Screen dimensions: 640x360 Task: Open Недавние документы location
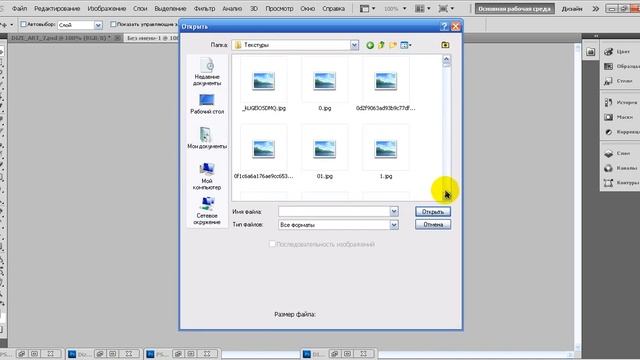(x=207, y=72)
